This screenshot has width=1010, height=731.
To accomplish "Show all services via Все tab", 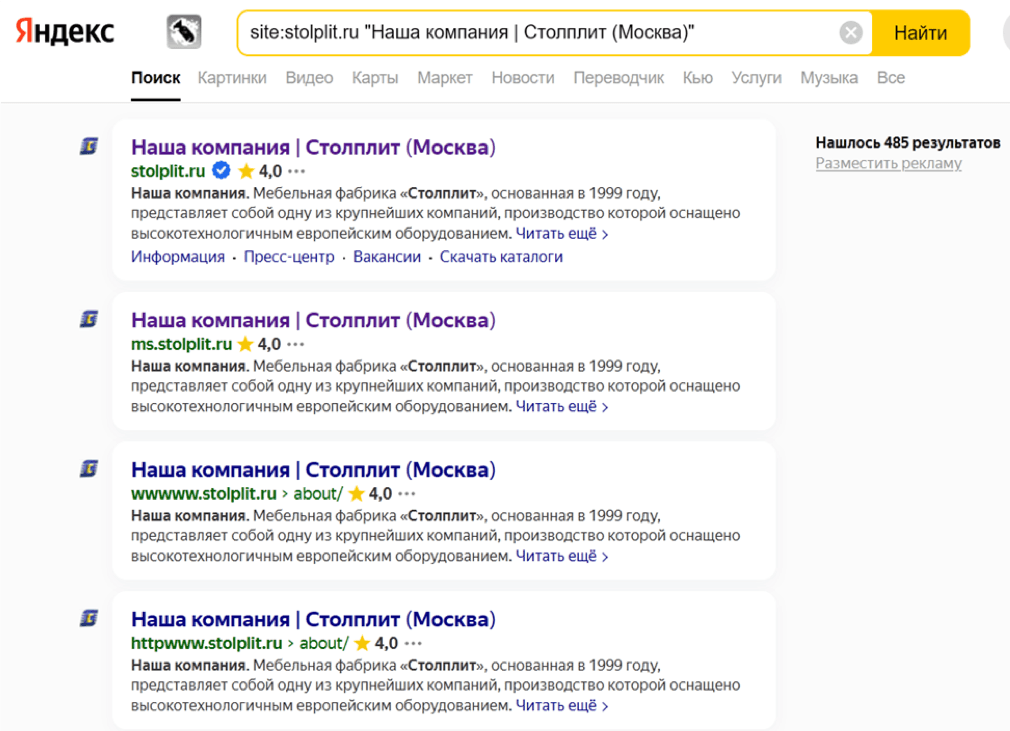I will point(890,78).
